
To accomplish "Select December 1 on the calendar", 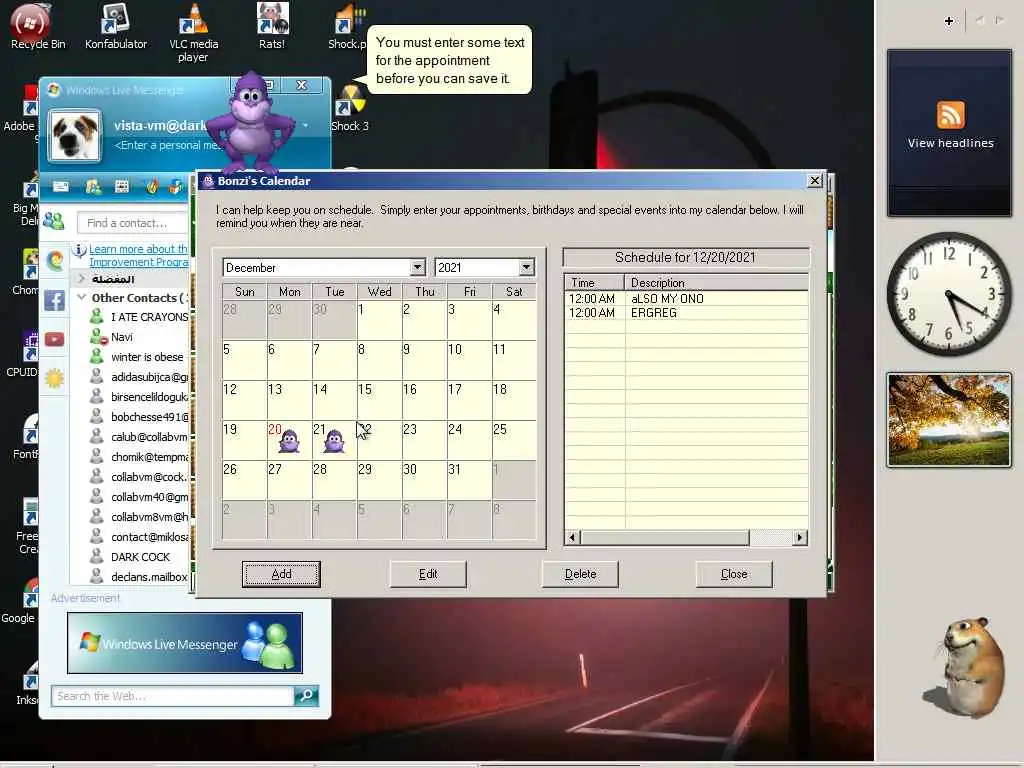I will [379, 320].
